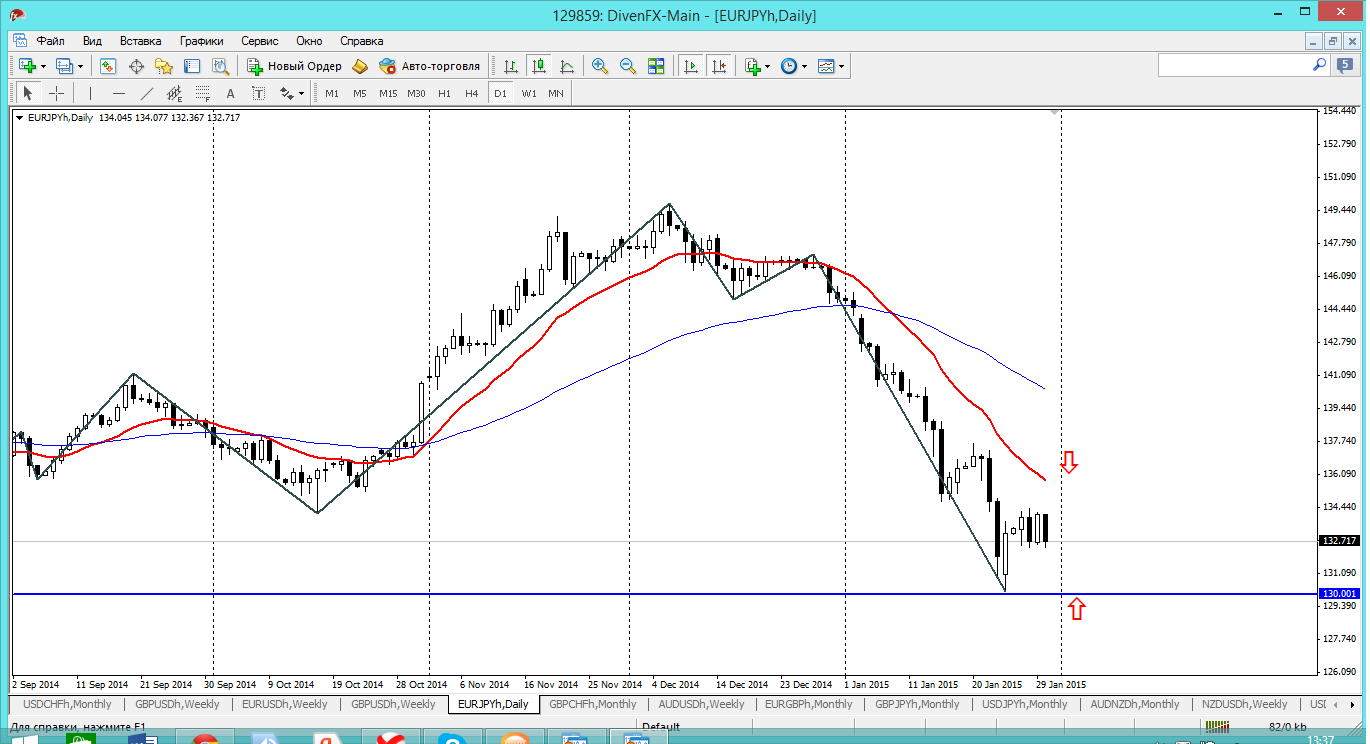Expand the new chart dropdown arrow

[43, 67]
